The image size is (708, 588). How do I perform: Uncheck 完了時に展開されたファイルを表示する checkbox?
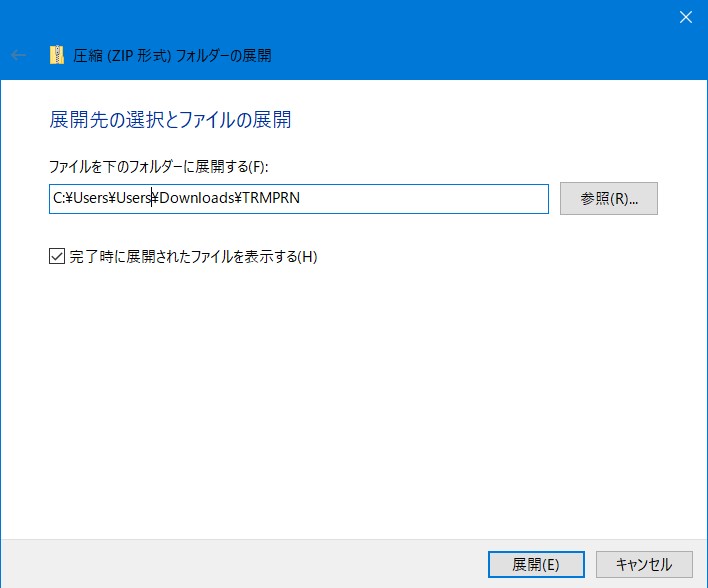[x=57, y=256]
